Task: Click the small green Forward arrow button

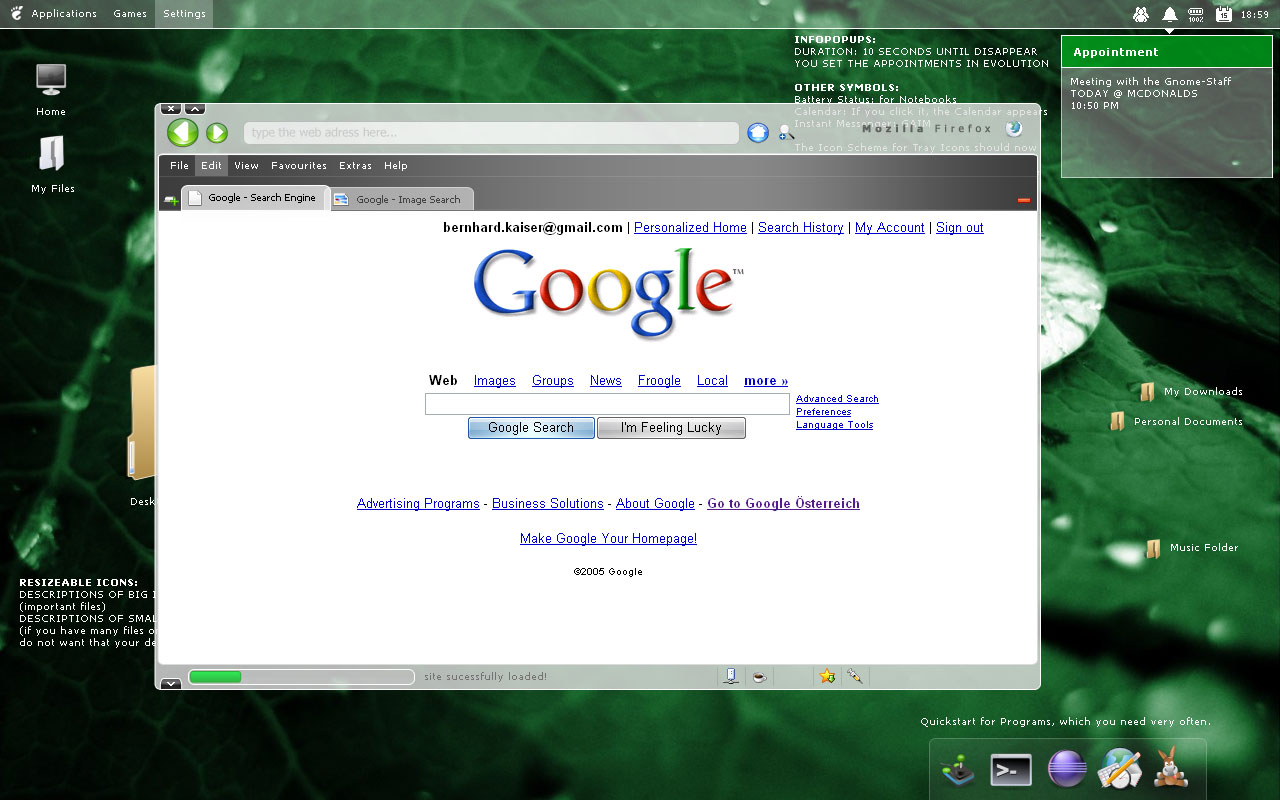Action: [217, 133]
